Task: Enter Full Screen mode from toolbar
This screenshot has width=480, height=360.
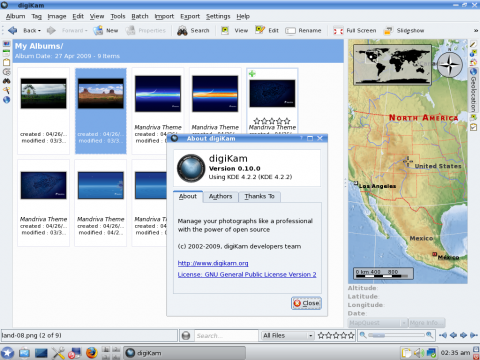Action: point(355,31)
